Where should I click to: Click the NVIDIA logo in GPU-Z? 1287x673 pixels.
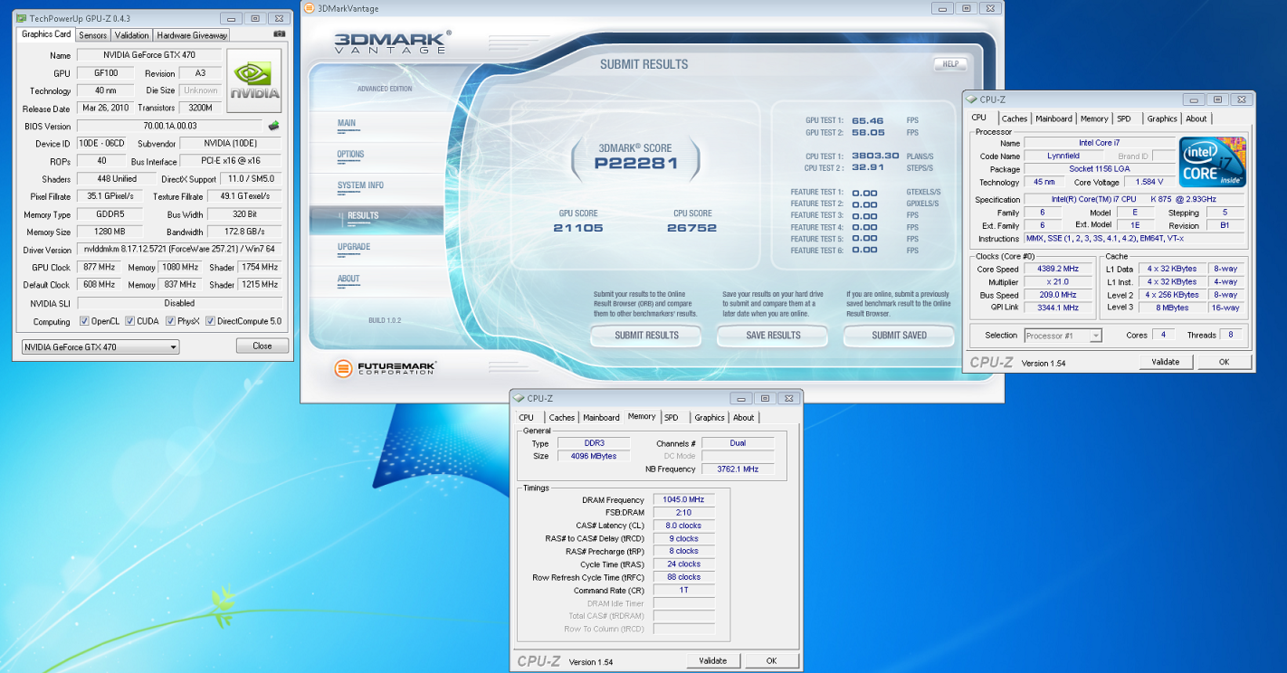(x=254, y=81)
